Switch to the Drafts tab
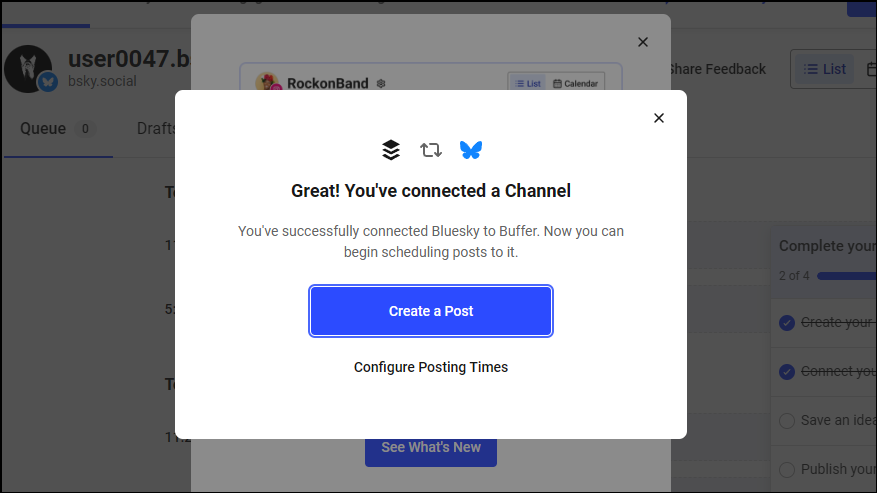This screenshot has height=493, width=877. 156,129
